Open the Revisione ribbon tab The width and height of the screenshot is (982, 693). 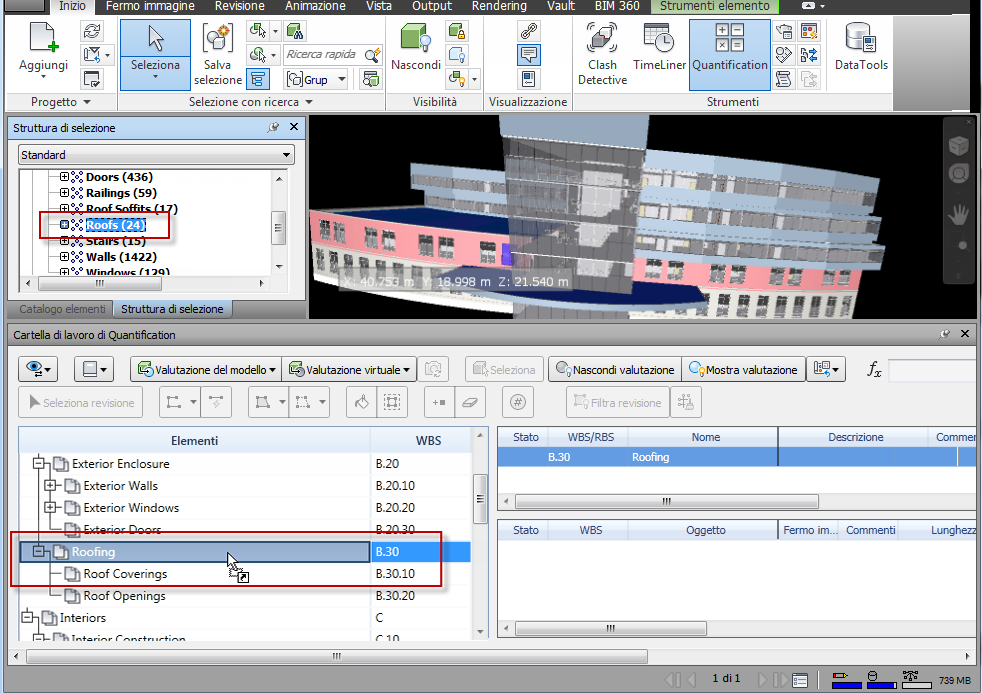point(240,6)
